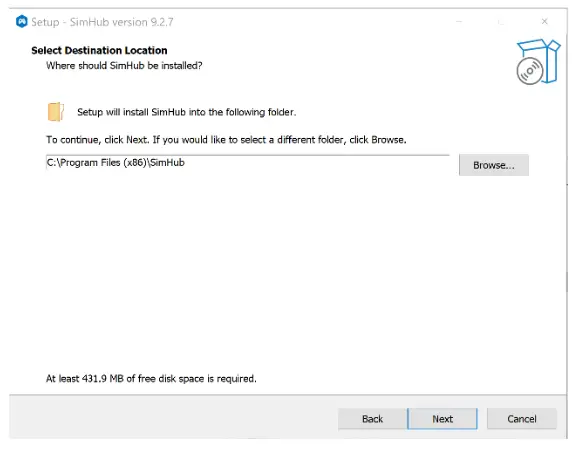Click the SimHub logo in the title bar
Image resolution: width=581 pixels, height=456 pixels.
pyautogui.click(x=21, y=21)
